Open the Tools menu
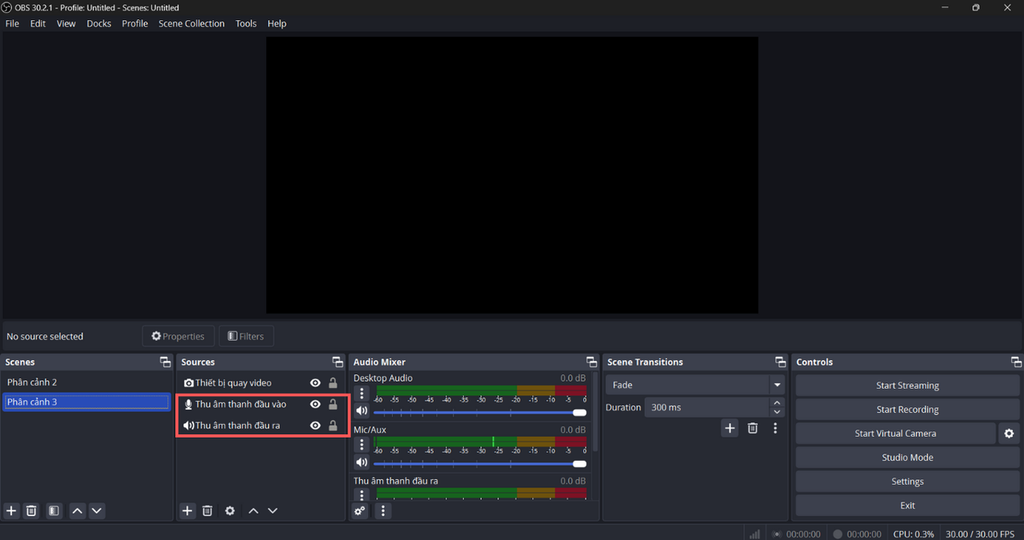1024x540 pixels. coord(246,24)
